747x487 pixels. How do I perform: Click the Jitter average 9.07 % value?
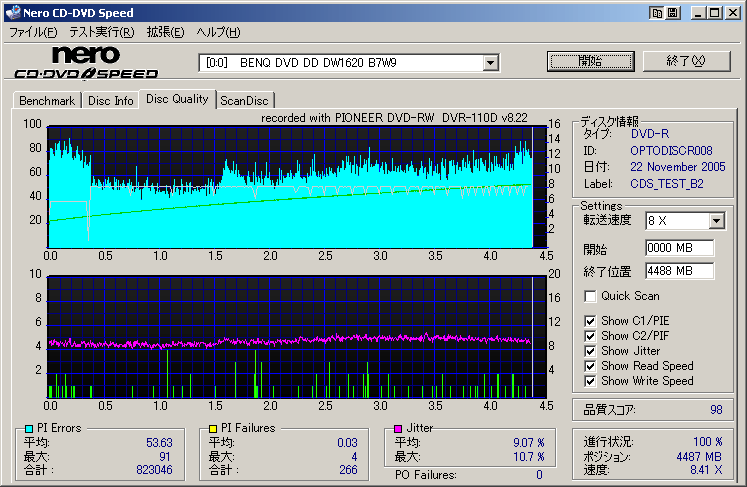click(529, 443)
